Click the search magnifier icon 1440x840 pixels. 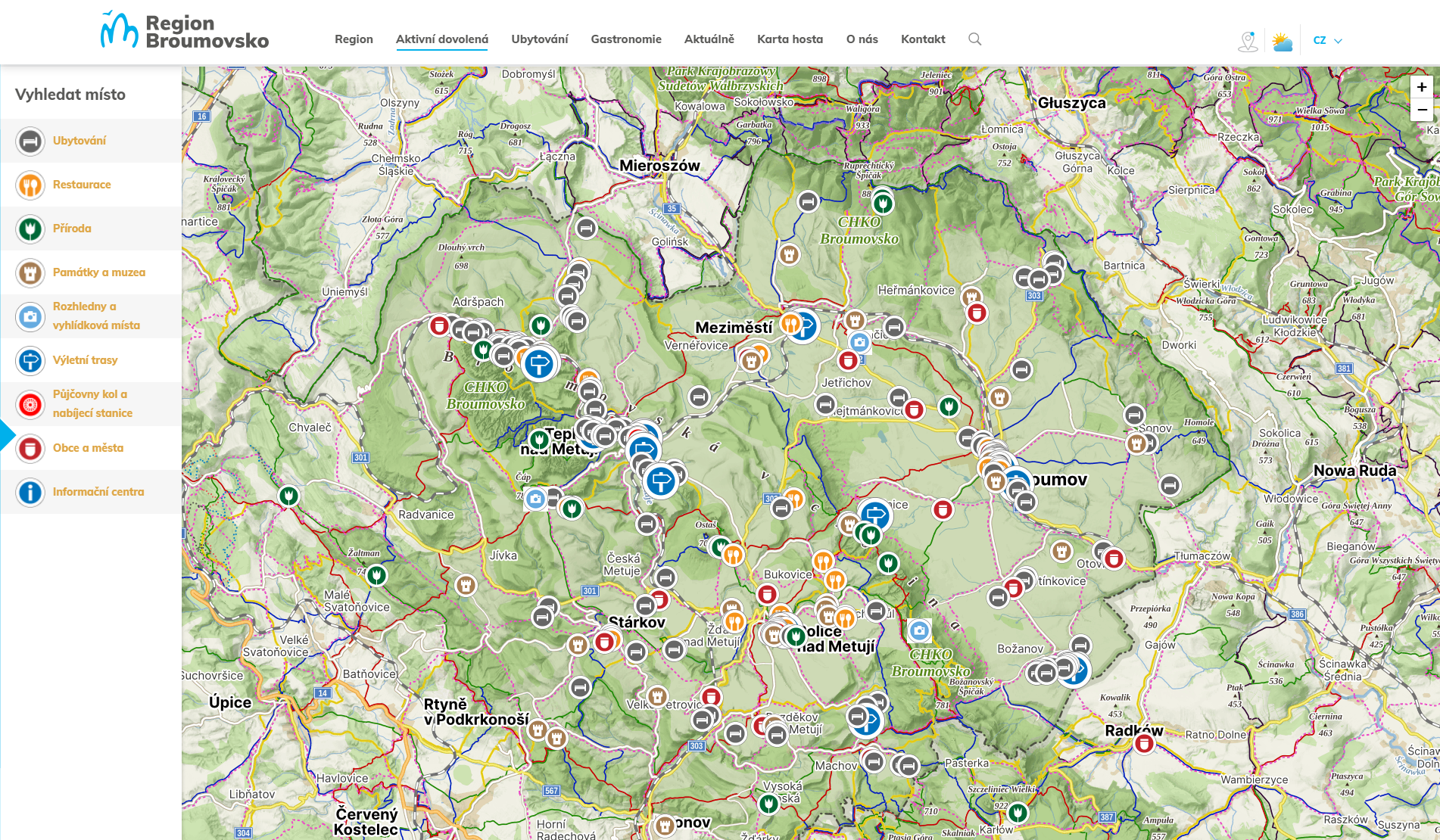(974, 39)
